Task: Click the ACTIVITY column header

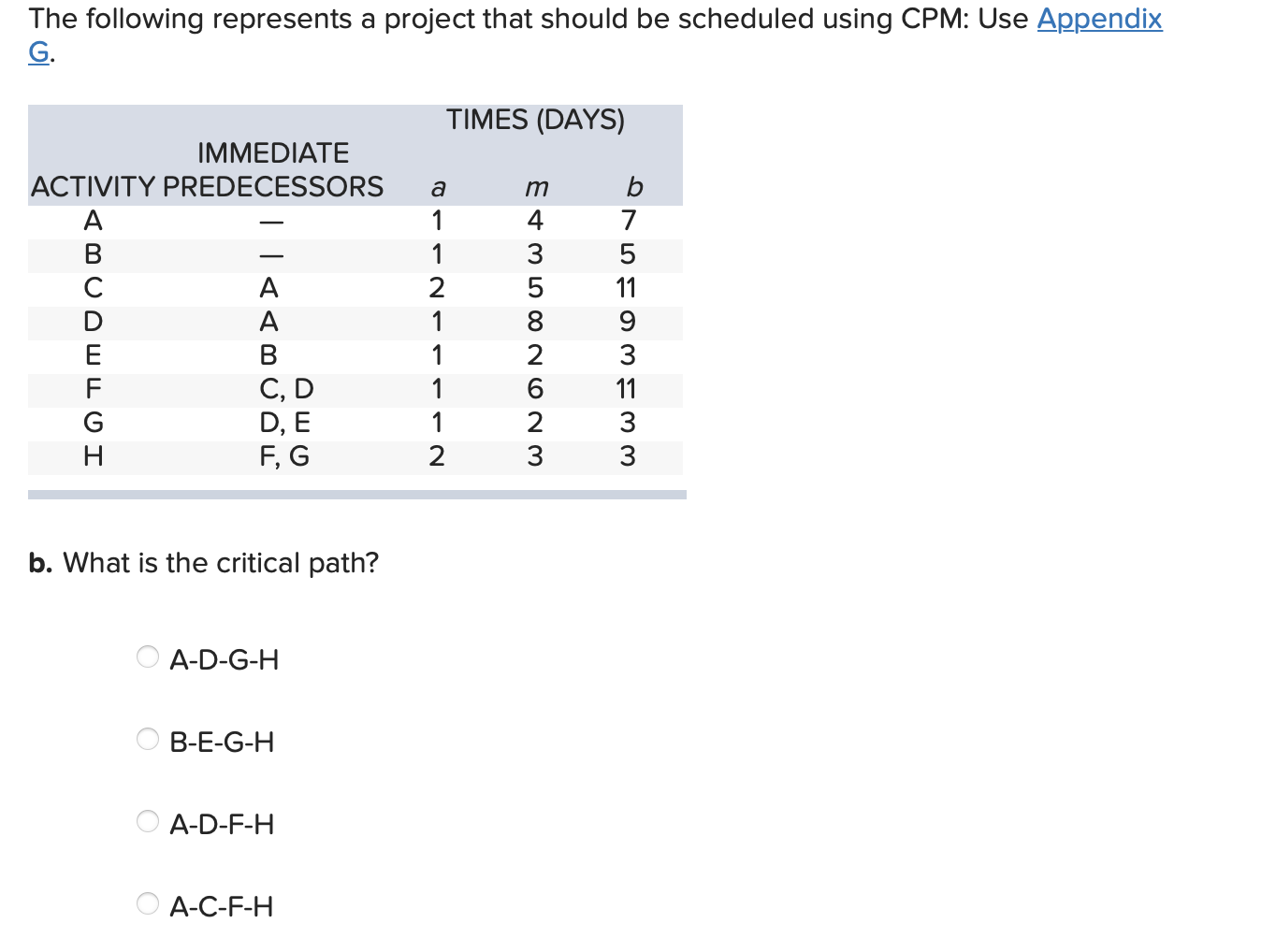Action: (92, 186)
